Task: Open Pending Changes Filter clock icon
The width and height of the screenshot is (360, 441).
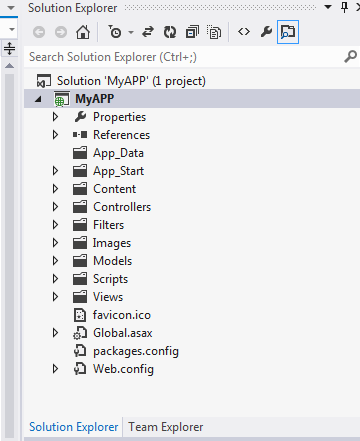Action: coord(115,32)
